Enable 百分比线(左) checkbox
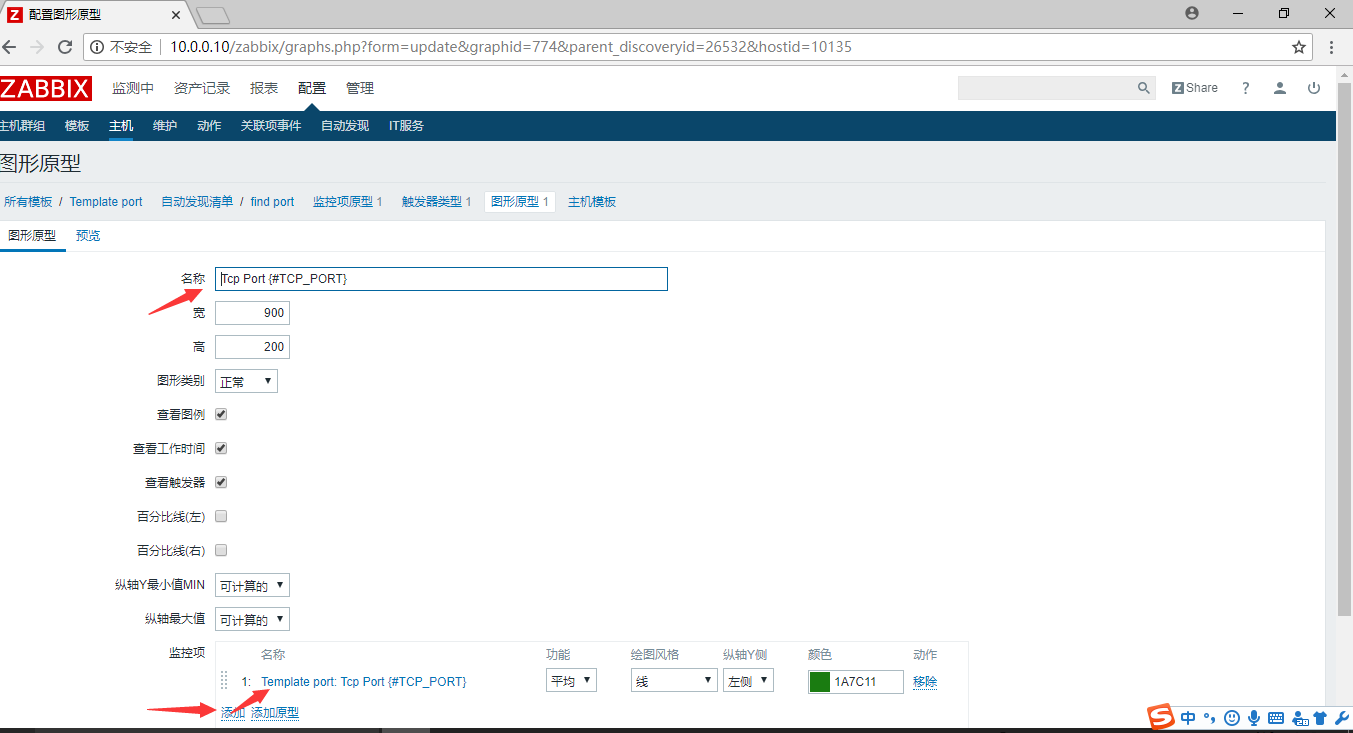Screen dimensions: 1353x733 221,516
